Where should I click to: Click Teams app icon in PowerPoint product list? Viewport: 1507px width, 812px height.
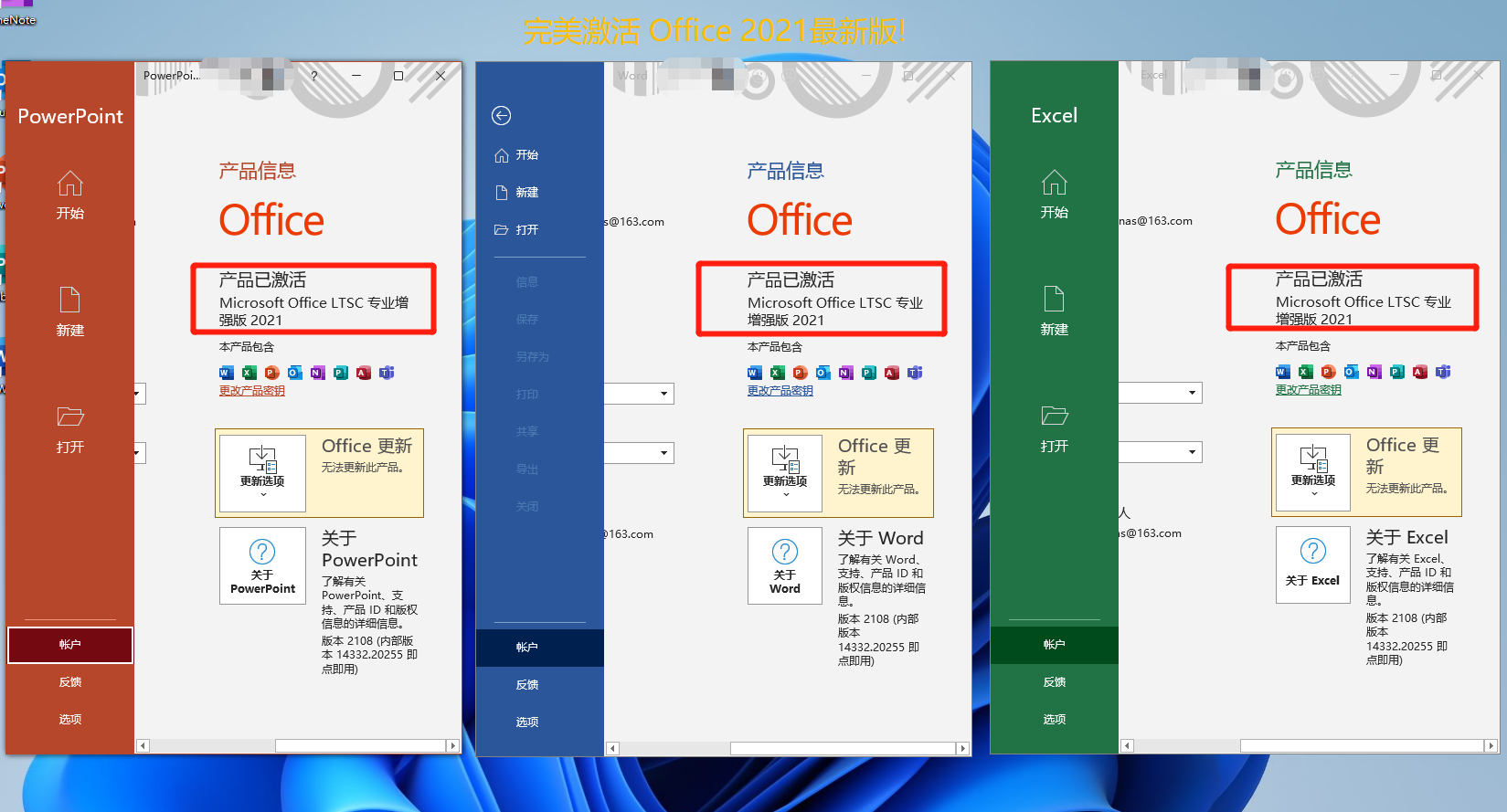pyautogui.click(x=387, y=373)
